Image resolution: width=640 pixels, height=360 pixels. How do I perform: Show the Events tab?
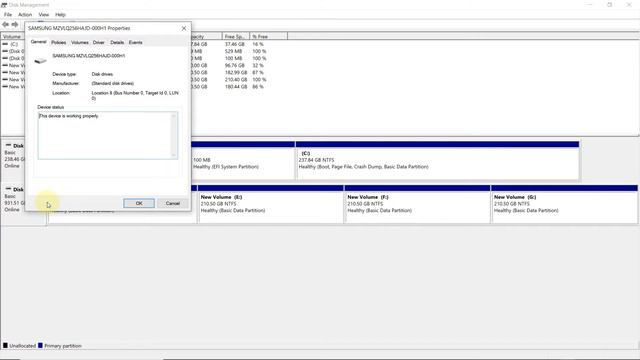click(x=136, y=42)
